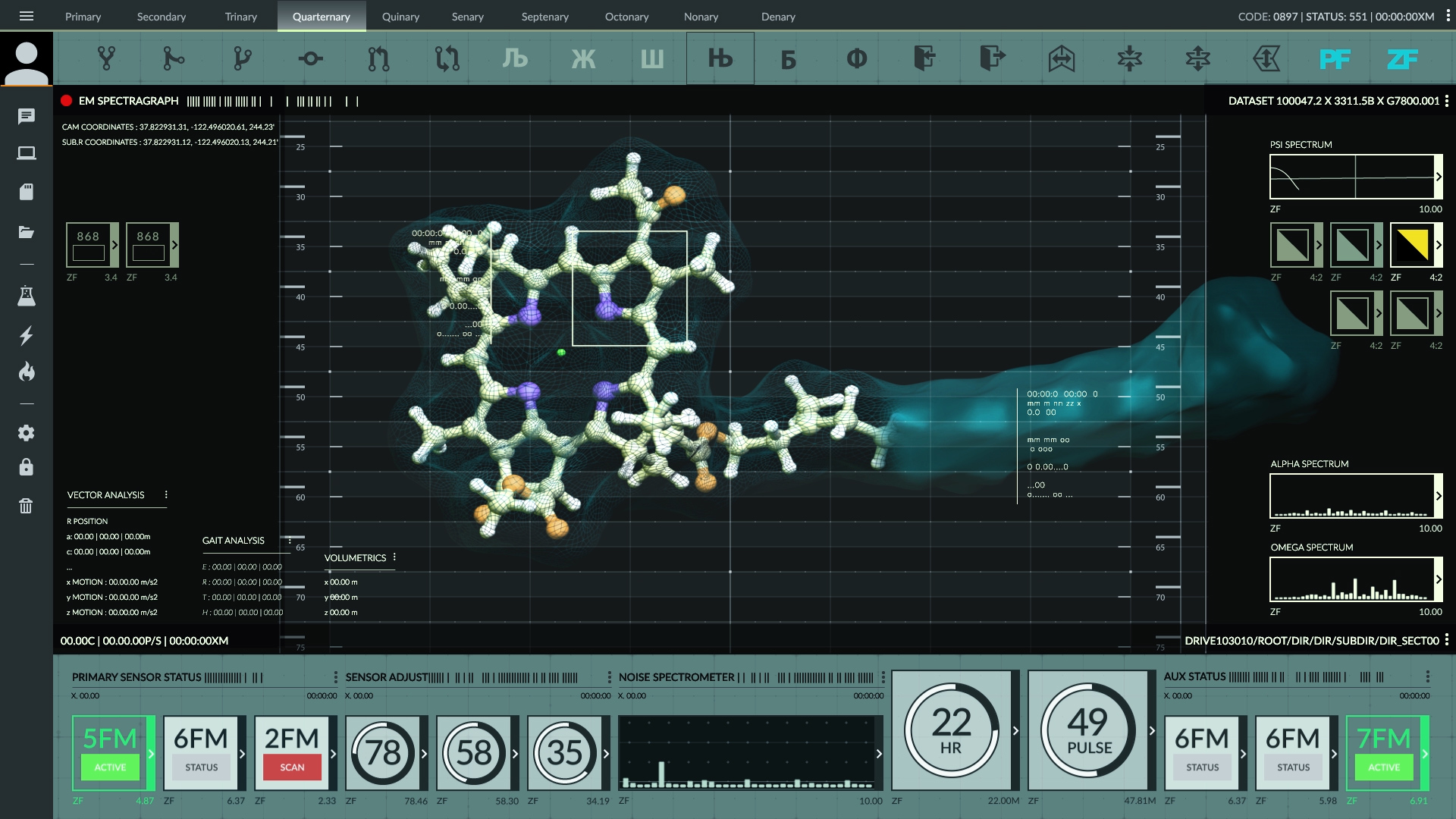
Task: Open settings gear in sidebar
Action: (27, 432)
